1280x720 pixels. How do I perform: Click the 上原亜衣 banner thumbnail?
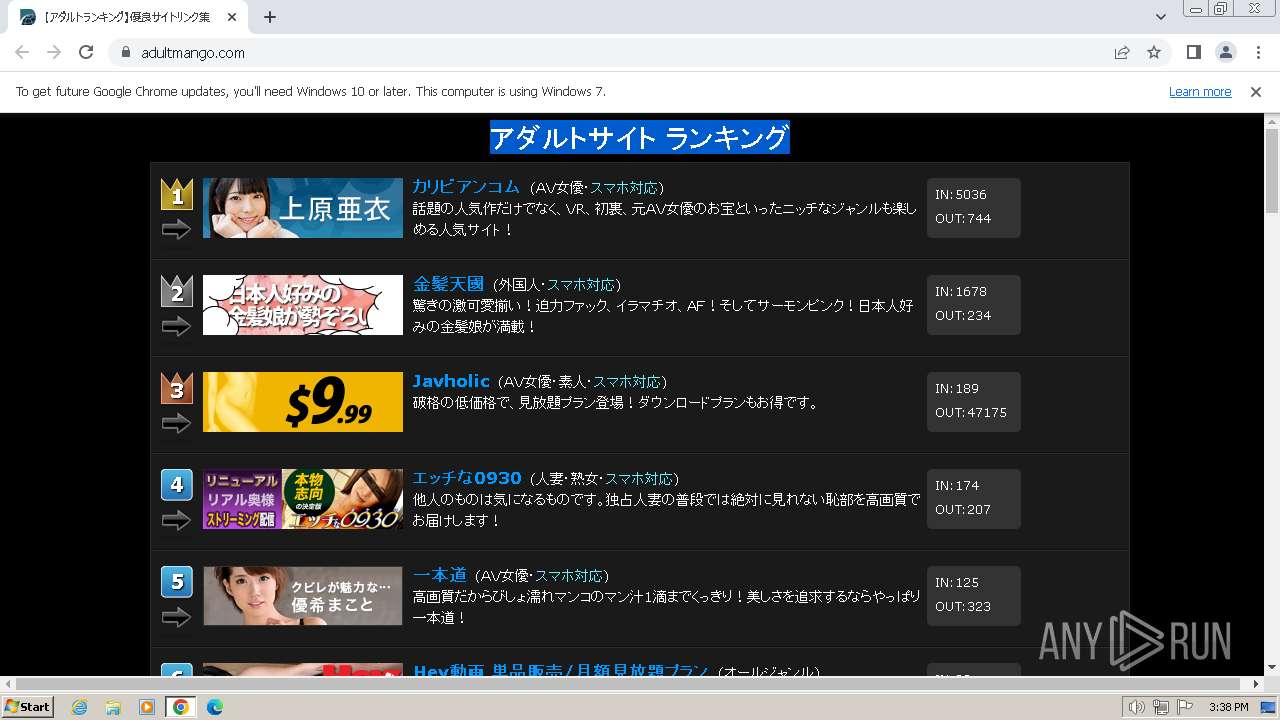(303, 208)
